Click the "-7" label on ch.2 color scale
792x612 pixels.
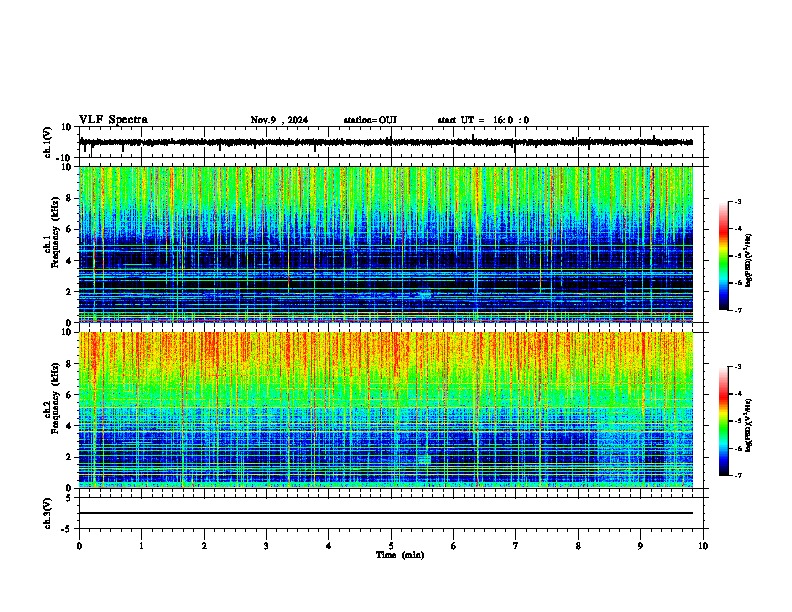(738, 475)
